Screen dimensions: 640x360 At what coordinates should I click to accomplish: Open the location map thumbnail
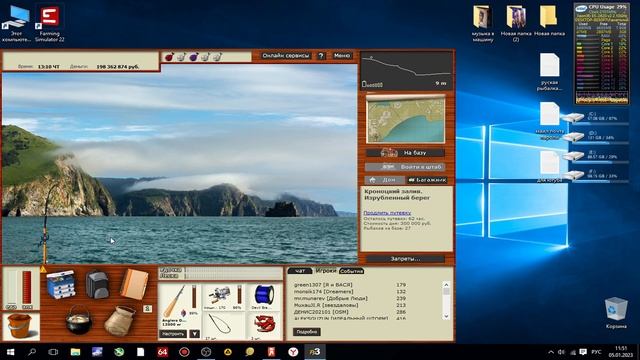click(x=406, y=120)
